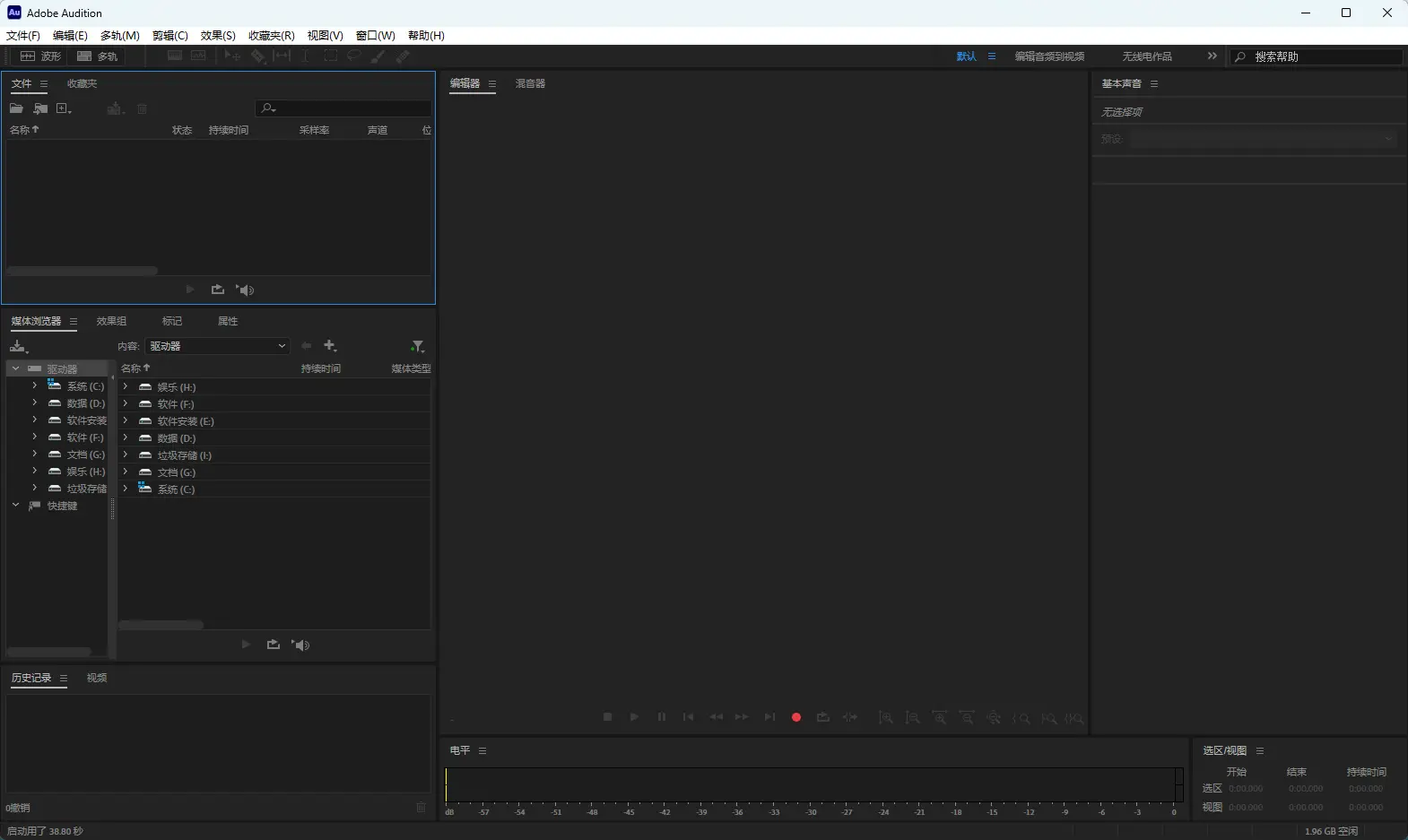The width and height of the screenshot is (1408, 840).
Task: Click the Media Browser import download icon
Action: click(19, 346)
